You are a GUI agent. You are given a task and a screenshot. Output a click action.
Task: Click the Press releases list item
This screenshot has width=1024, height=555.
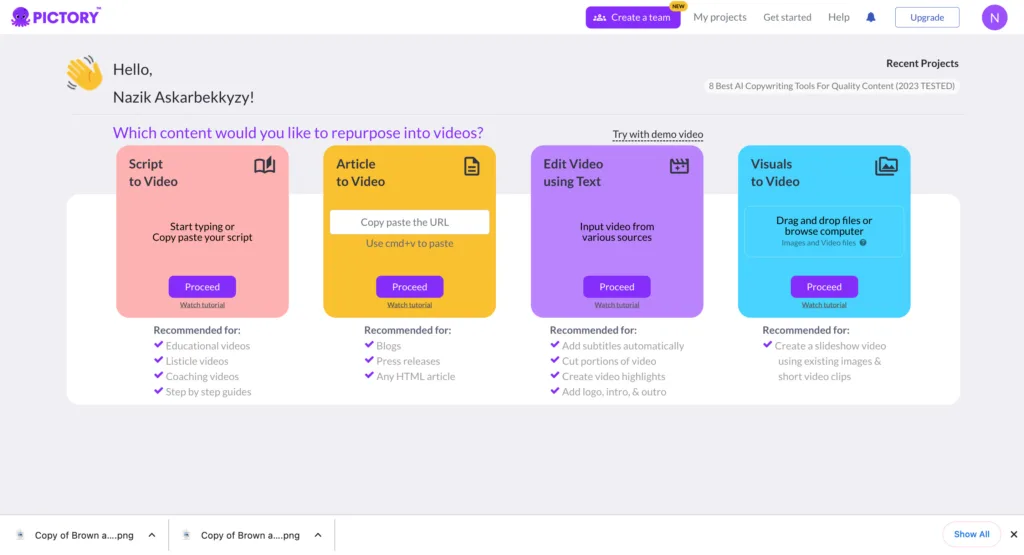pos(408,361)
